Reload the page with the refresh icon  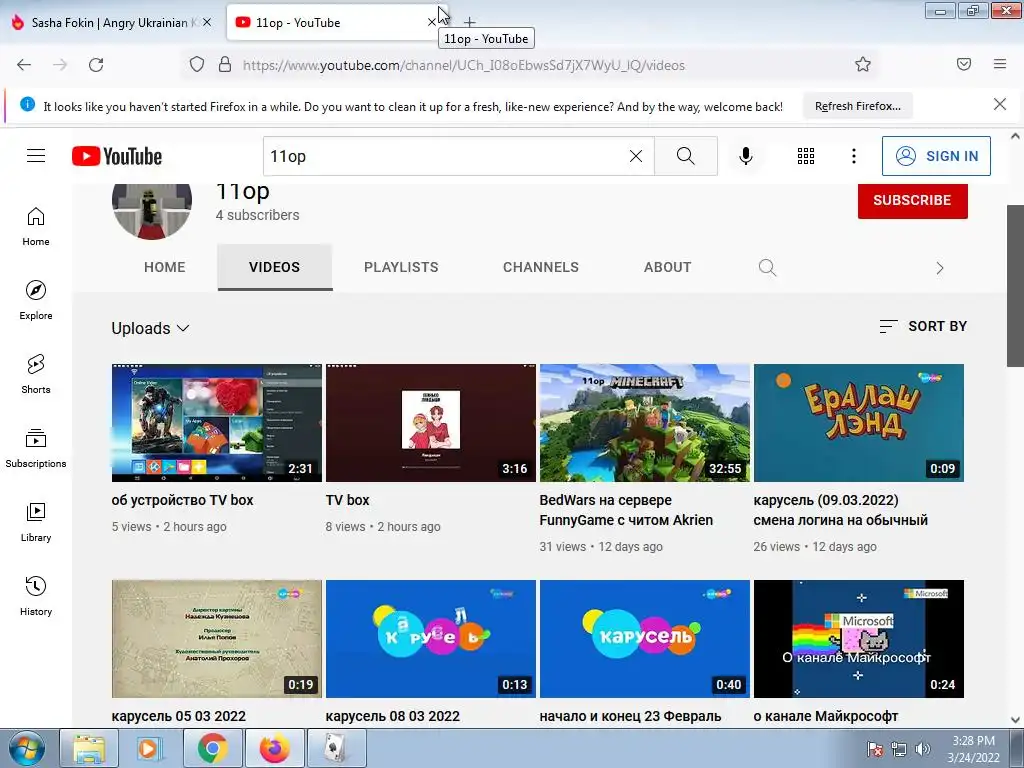[x=96, y=65]
